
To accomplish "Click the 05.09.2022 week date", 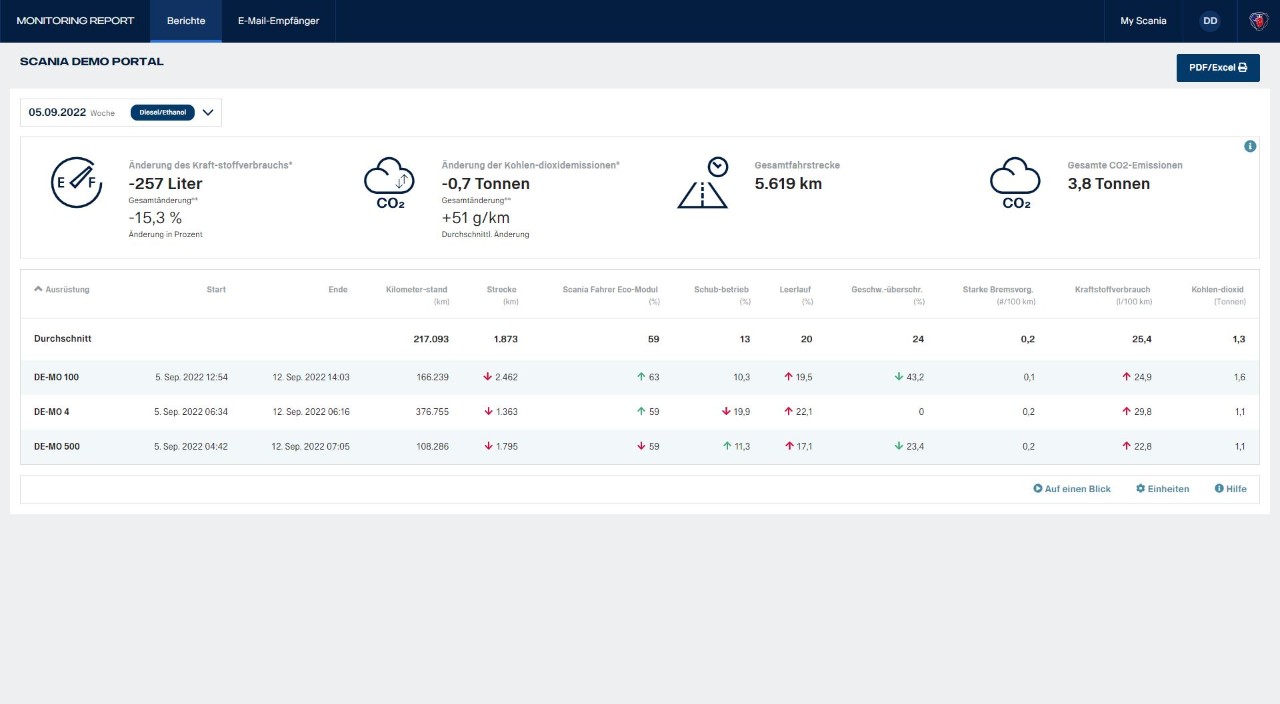I will pyautogui.click(x=57, y=113).
